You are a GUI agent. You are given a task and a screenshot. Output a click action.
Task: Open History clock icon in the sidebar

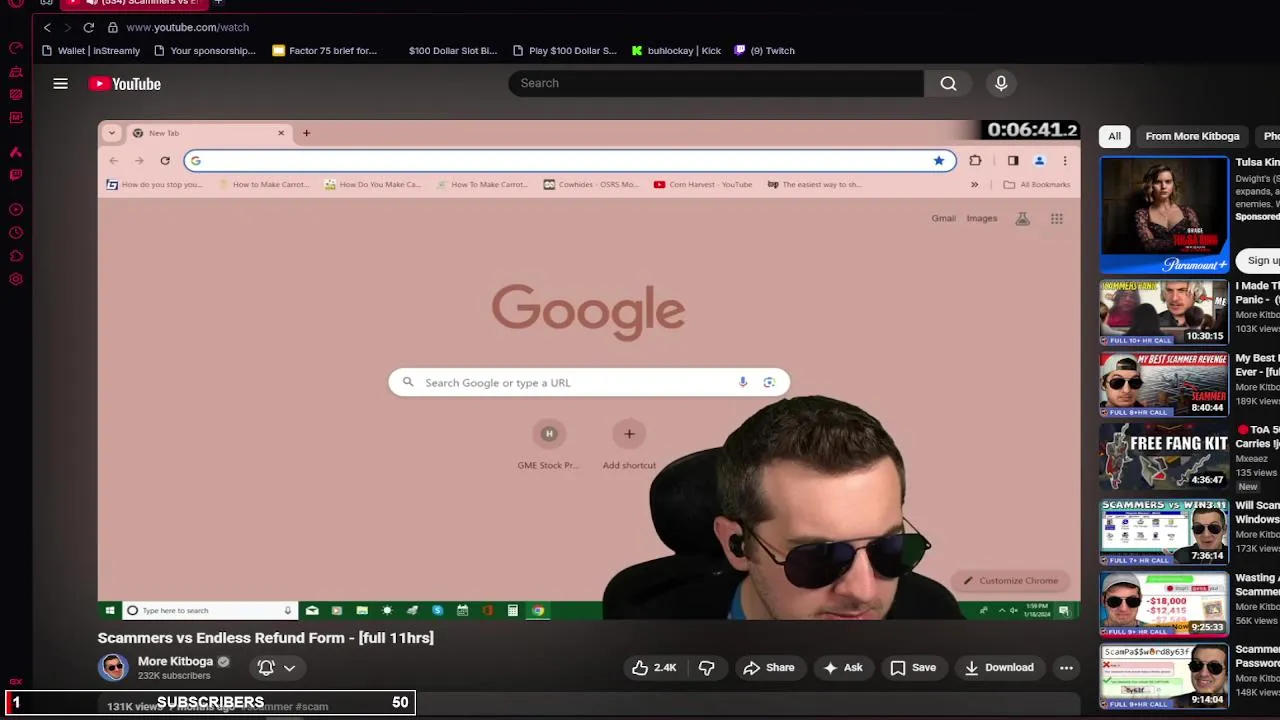coord(16,233)
